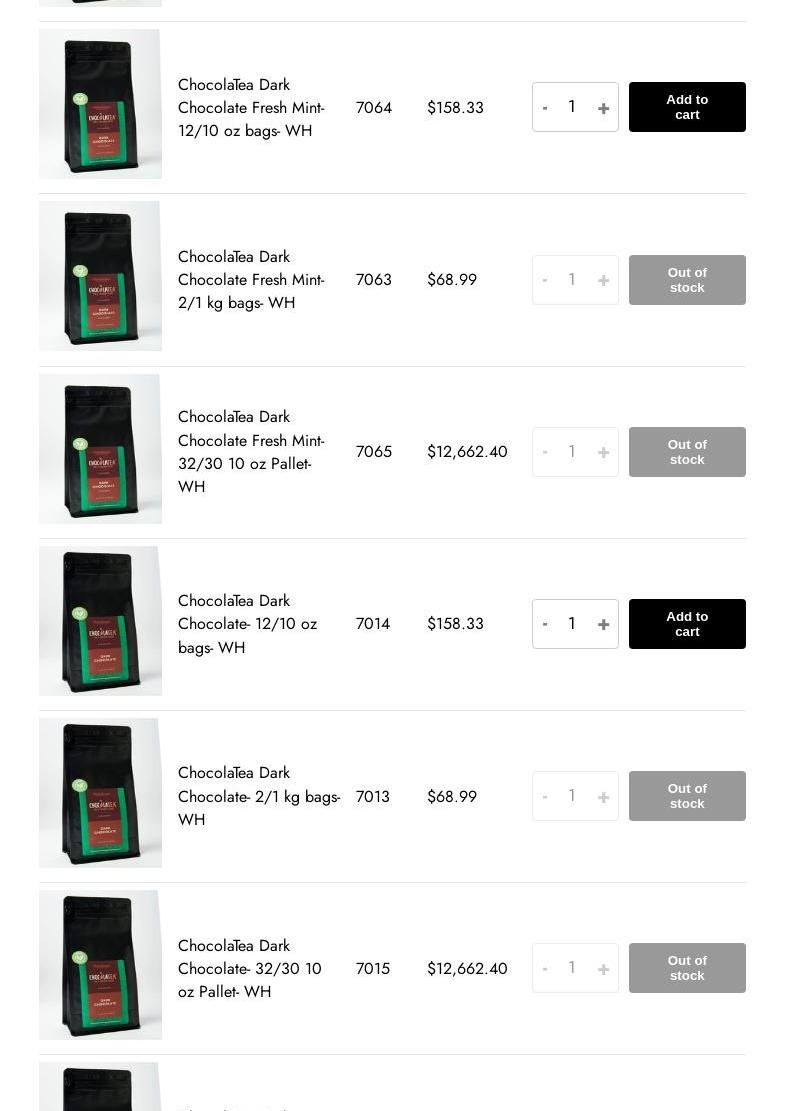The width and height of the screenshot is (785, 1111).
Task: Open ChocolaTea Dark Chocolate 12/10 oz bags link
Action: pos(247,624)
